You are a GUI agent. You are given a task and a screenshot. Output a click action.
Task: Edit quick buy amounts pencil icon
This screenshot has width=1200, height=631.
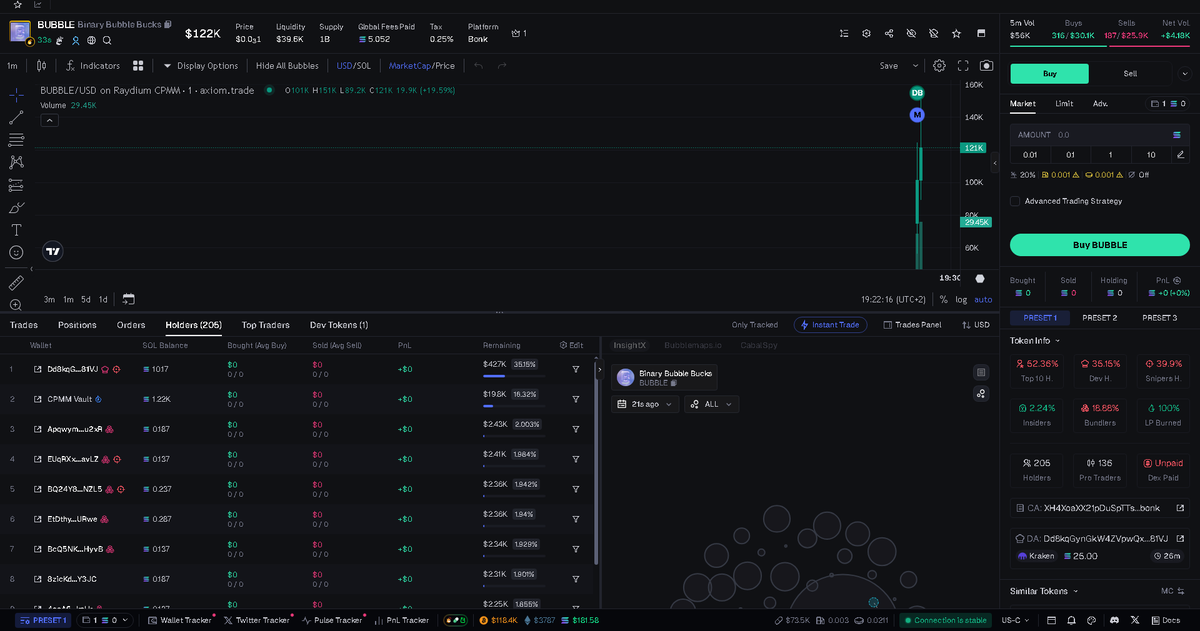pos(1181,154)
